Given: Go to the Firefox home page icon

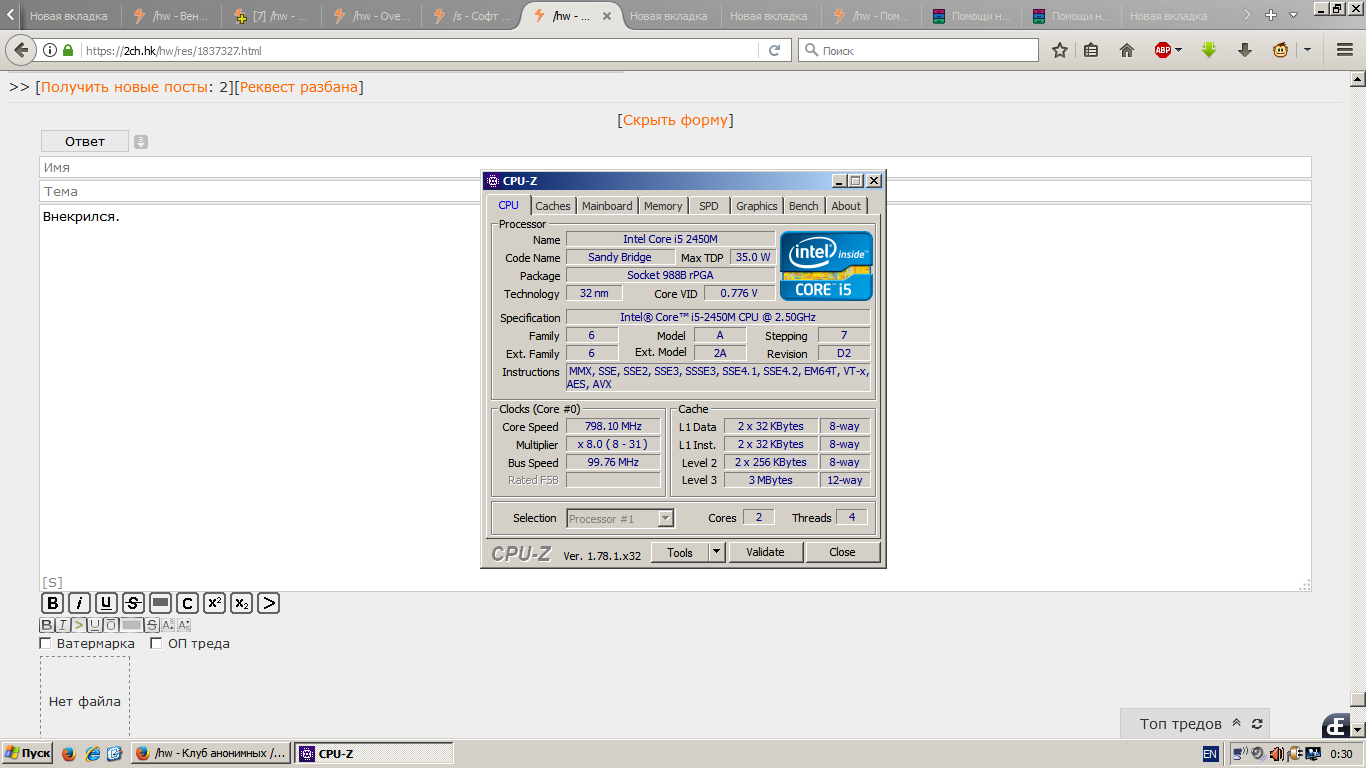Looking at the screenshot, I should click(x=1127, y=50).
